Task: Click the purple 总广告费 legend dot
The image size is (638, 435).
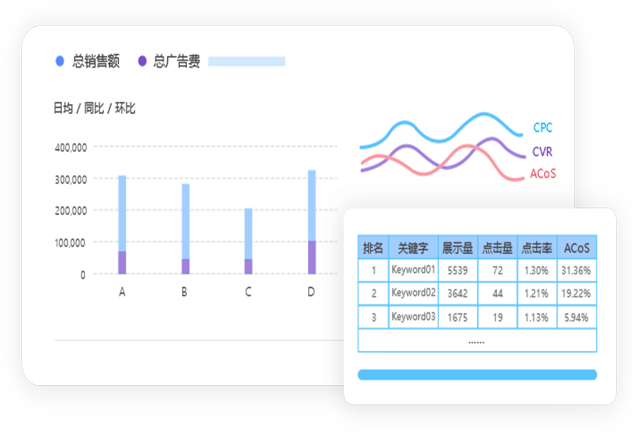Action: pyautogui.click(x=142, y=61)
